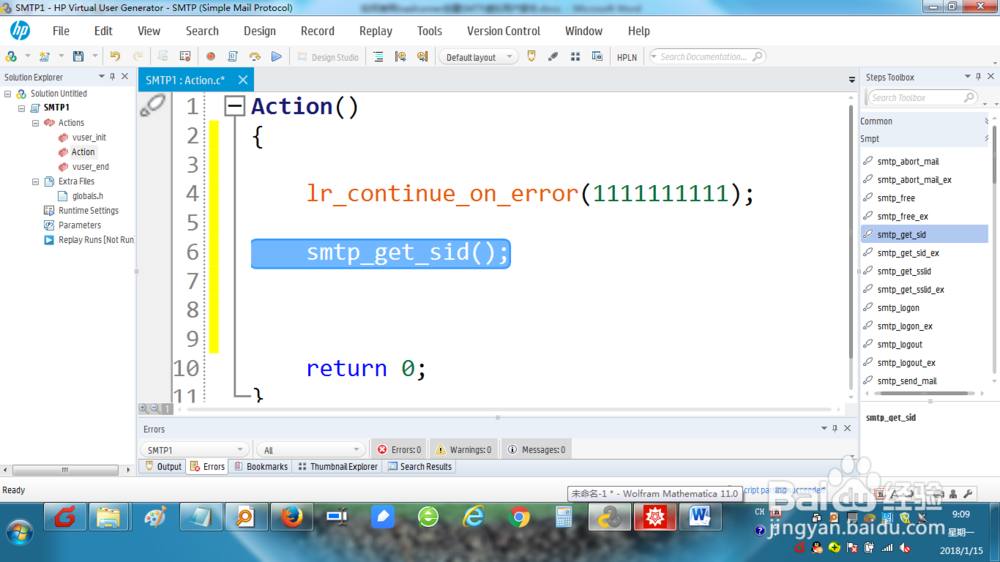
Task: Open the SMTP1 dropdown in Errors pane
Action: 194,450
